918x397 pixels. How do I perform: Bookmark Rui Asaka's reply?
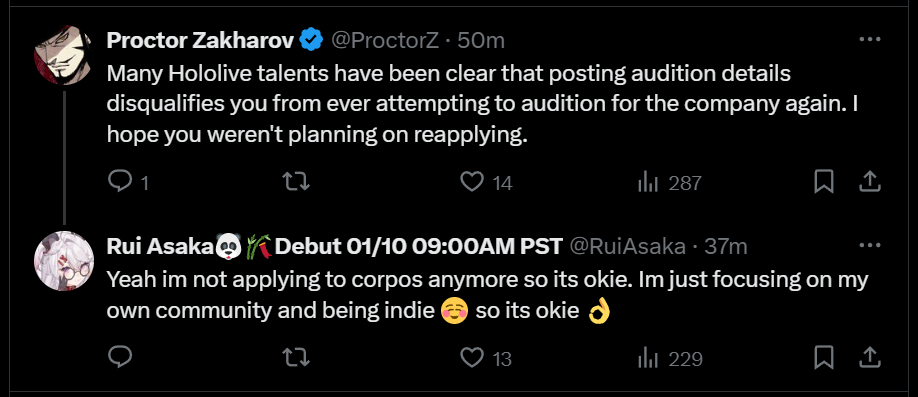pyautogui.click(x=824, y=358)
